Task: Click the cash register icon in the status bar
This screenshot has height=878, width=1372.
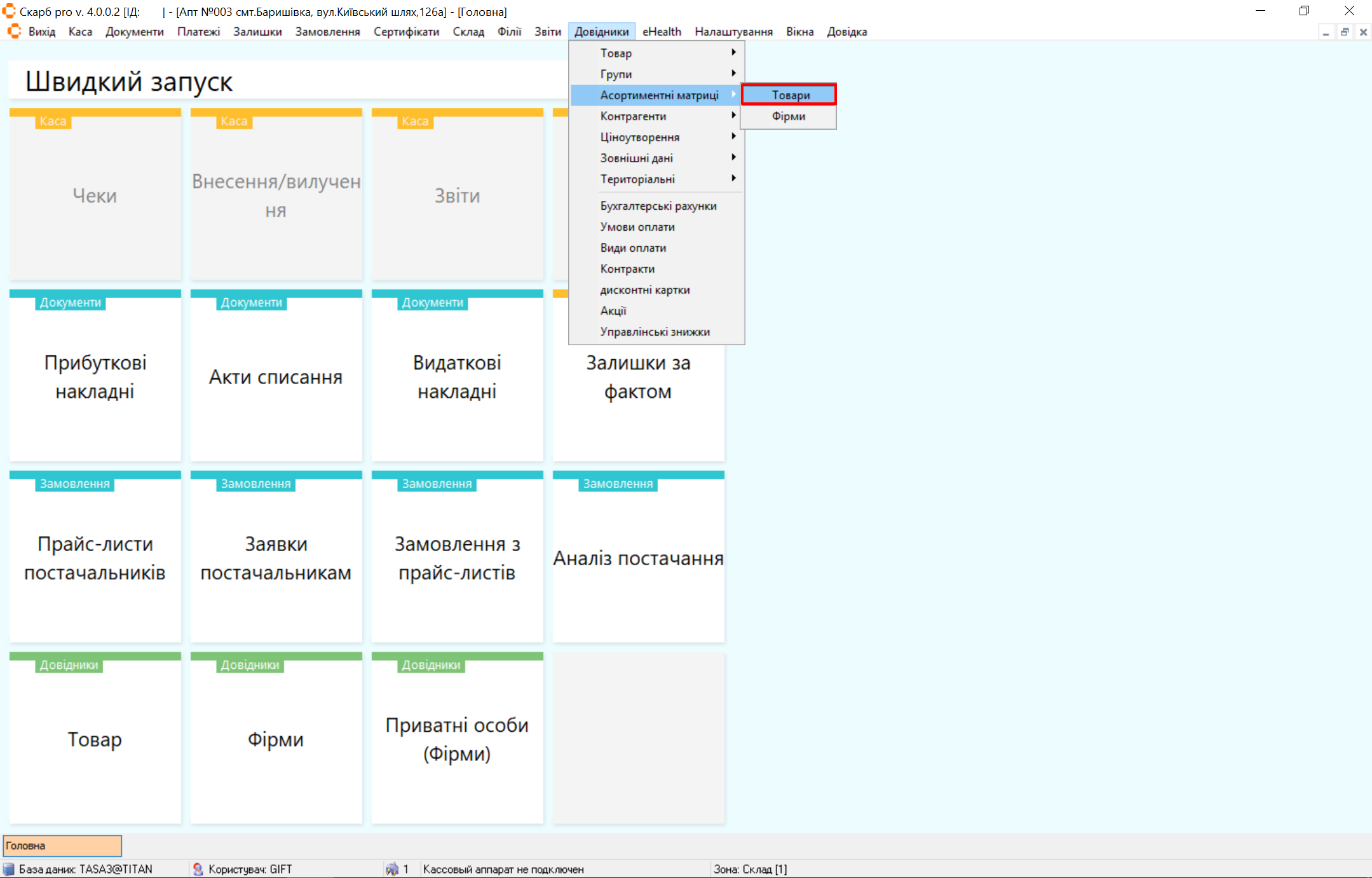Action: (x=392, y=869)
